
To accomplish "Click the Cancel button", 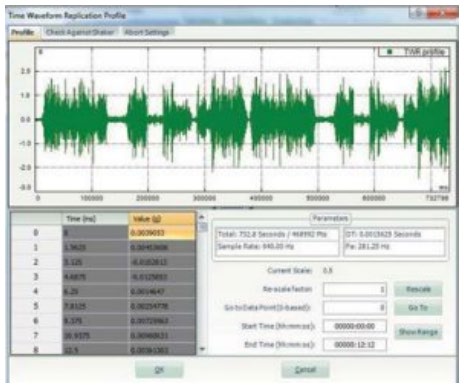I will point(305,370).
